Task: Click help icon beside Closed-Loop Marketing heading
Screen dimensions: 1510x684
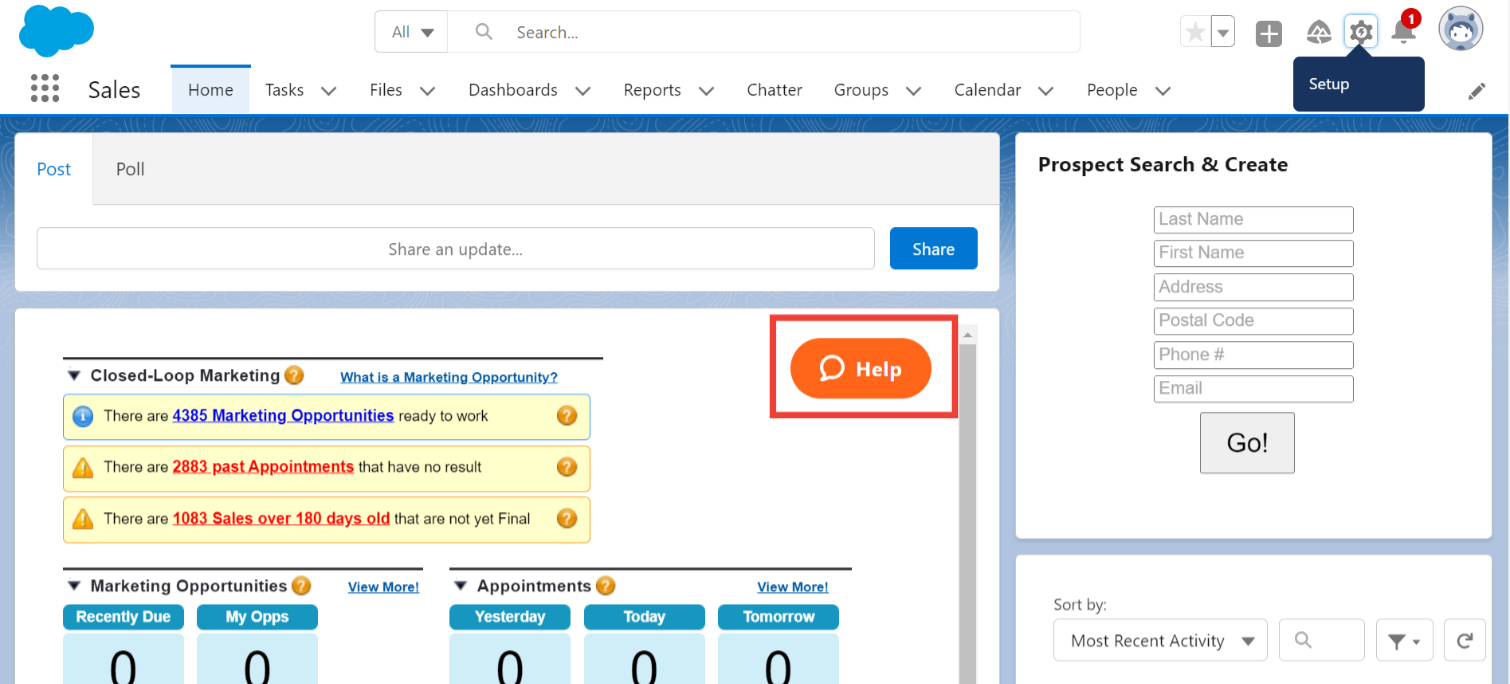Action: point(294,375)
